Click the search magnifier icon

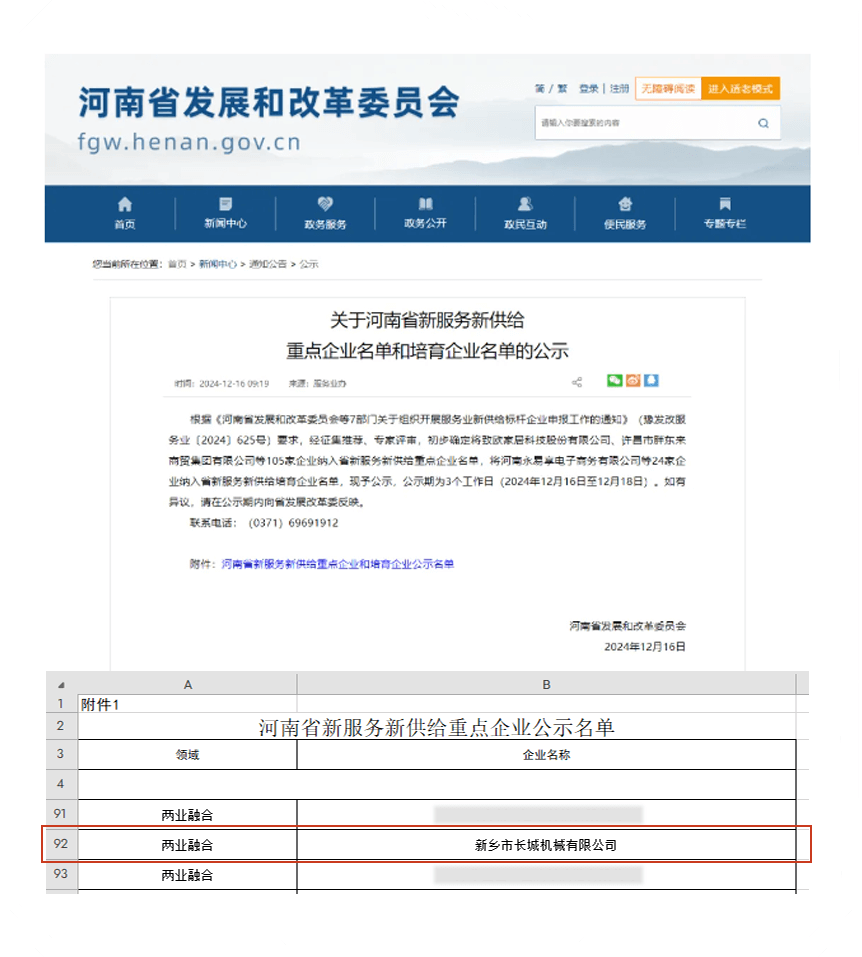tap(763, 123)
